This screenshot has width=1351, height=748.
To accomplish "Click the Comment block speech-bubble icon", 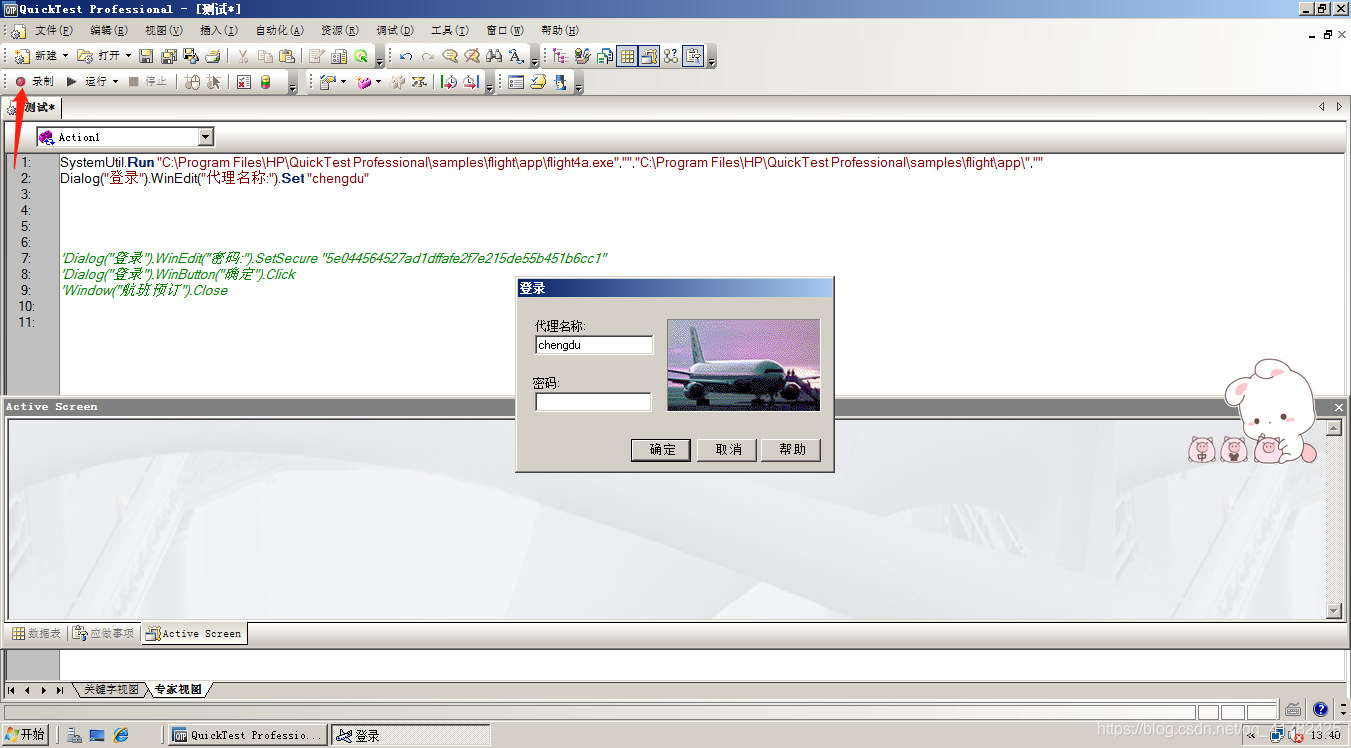I will [451, 56].
